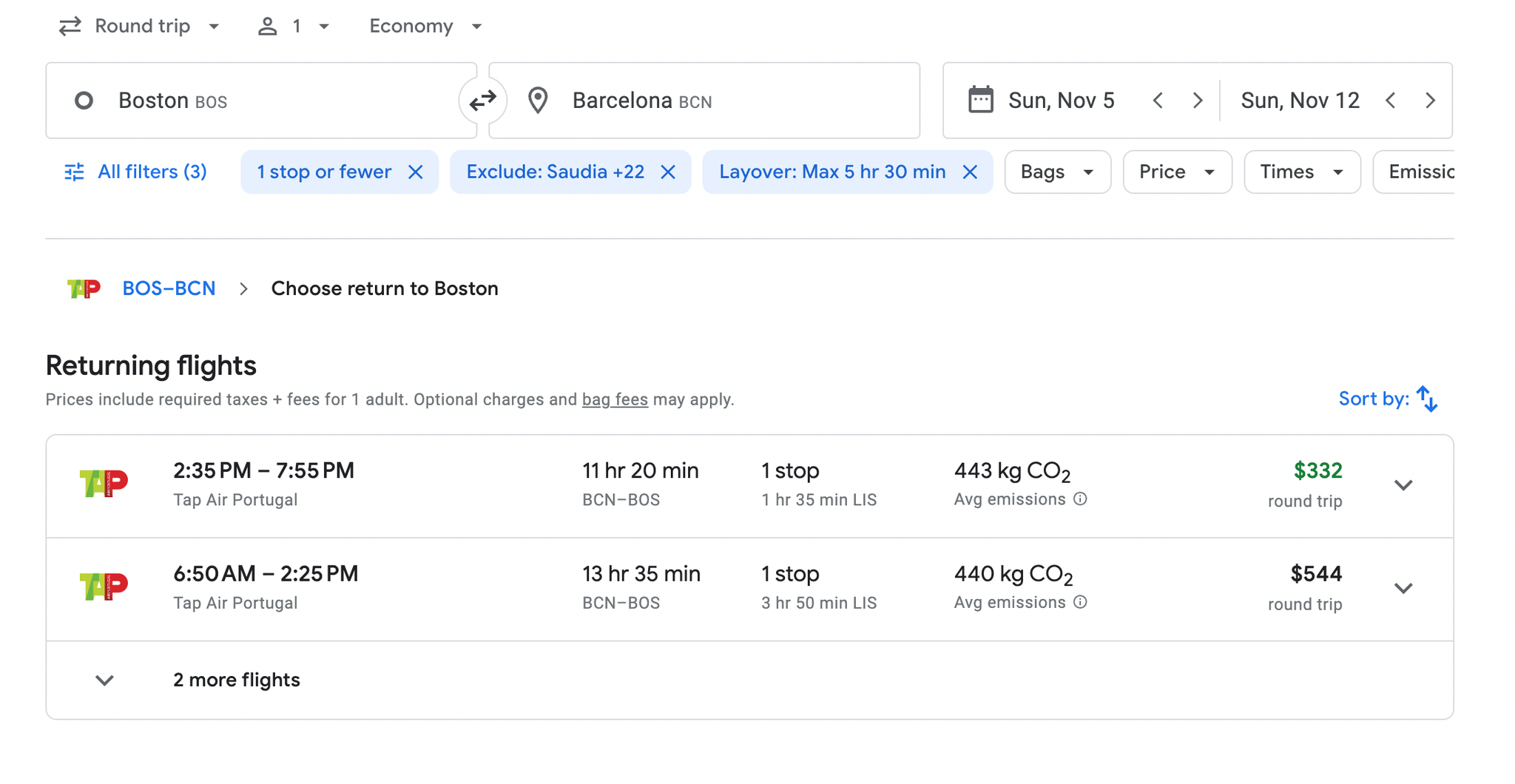1515x784 pixels.
Task: Remove the 'Exclude: Saudia +22' filter chip
Action: click(668, 172)
